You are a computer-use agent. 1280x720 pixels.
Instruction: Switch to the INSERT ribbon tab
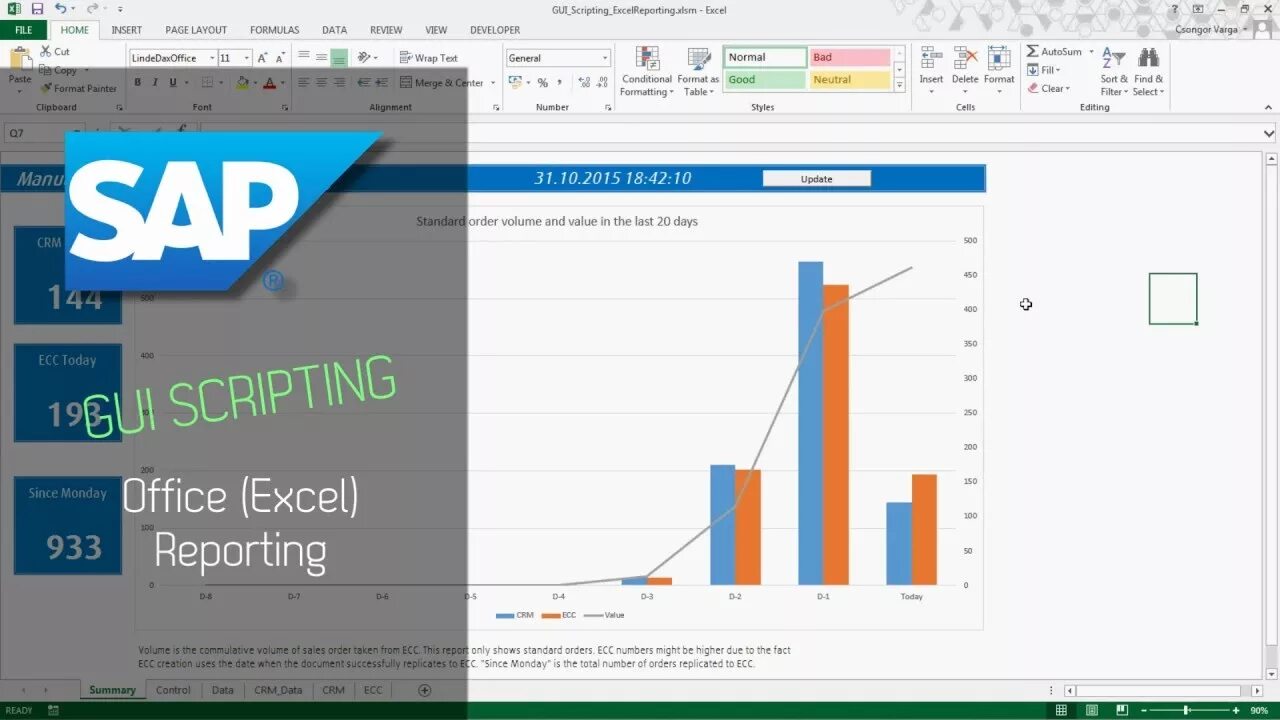126,30
